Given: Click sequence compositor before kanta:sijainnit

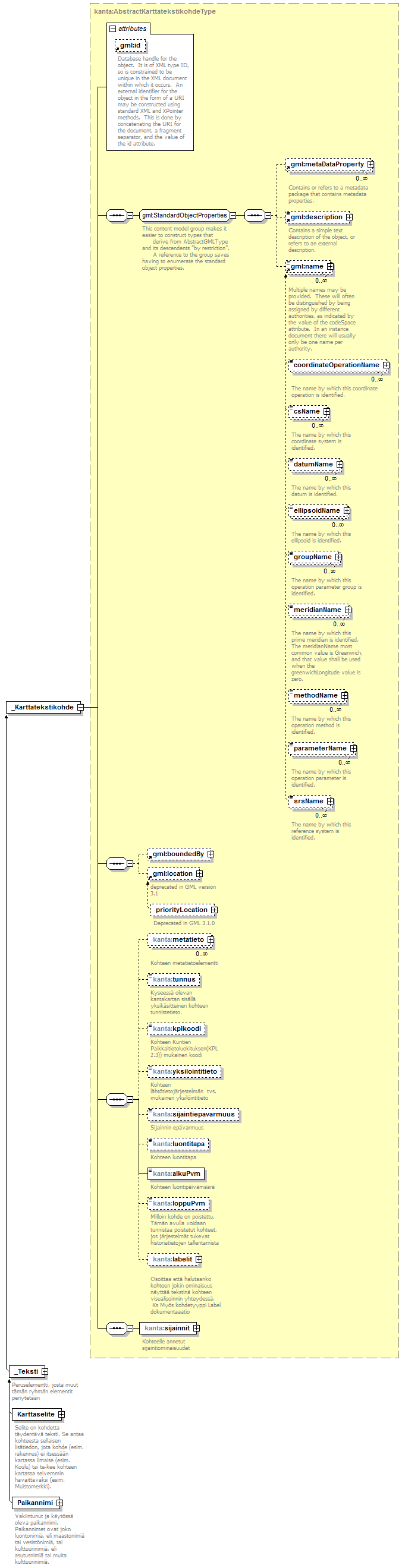Looking at the screenshot, I should coord(117,1328).
